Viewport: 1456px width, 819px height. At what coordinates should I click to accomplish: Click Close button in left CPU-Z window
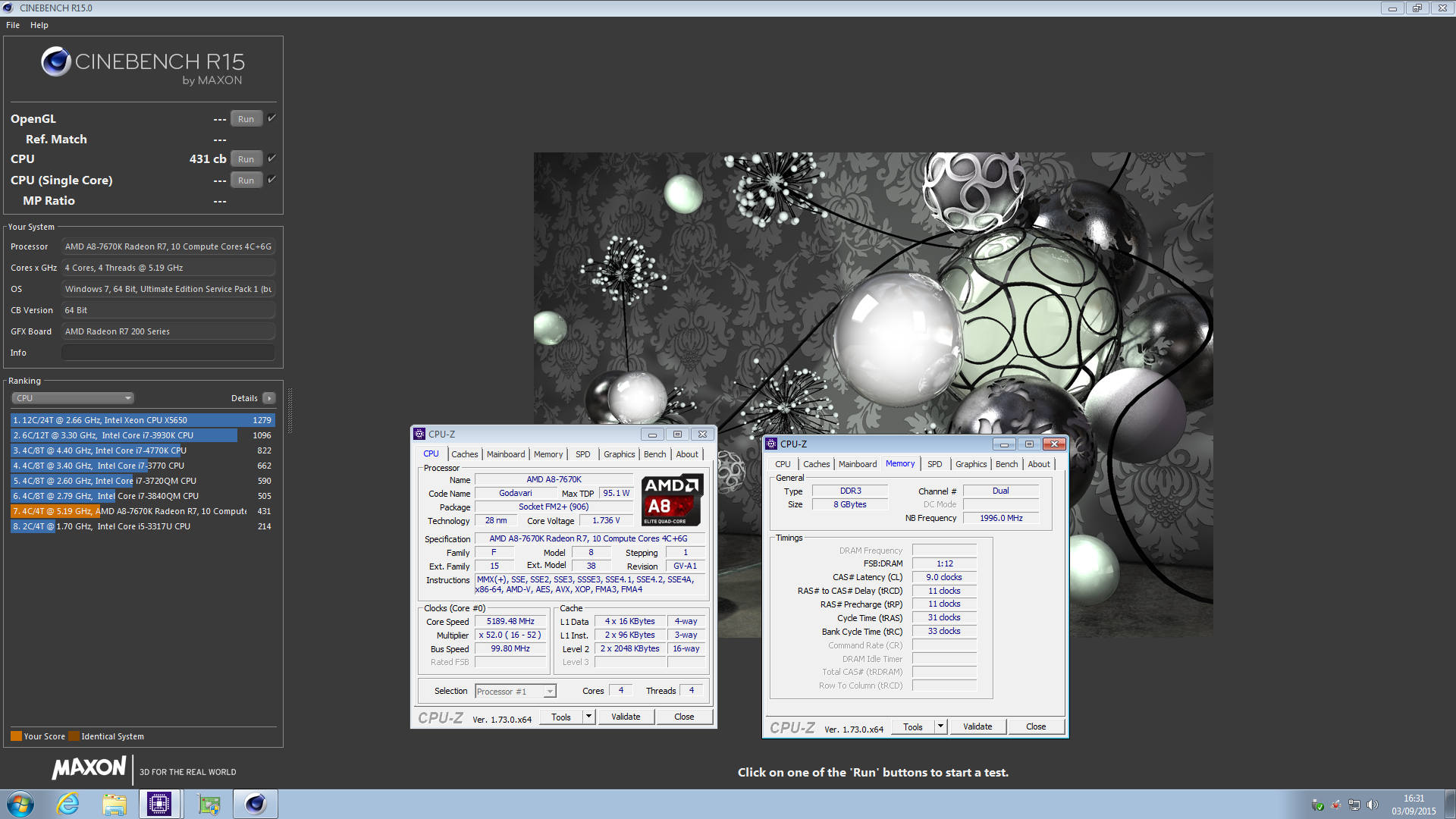click(x=684, y=717)
